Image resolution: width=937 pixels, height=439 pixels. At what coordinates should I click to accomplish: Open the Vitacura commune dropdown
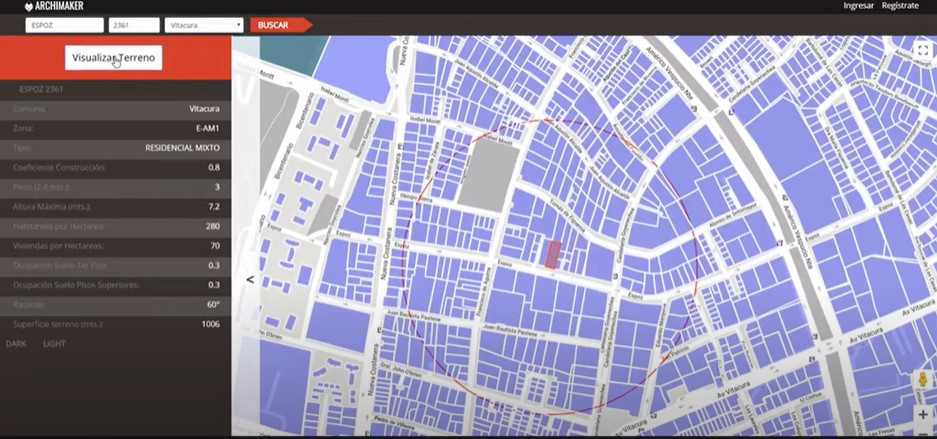coord(205,25)
